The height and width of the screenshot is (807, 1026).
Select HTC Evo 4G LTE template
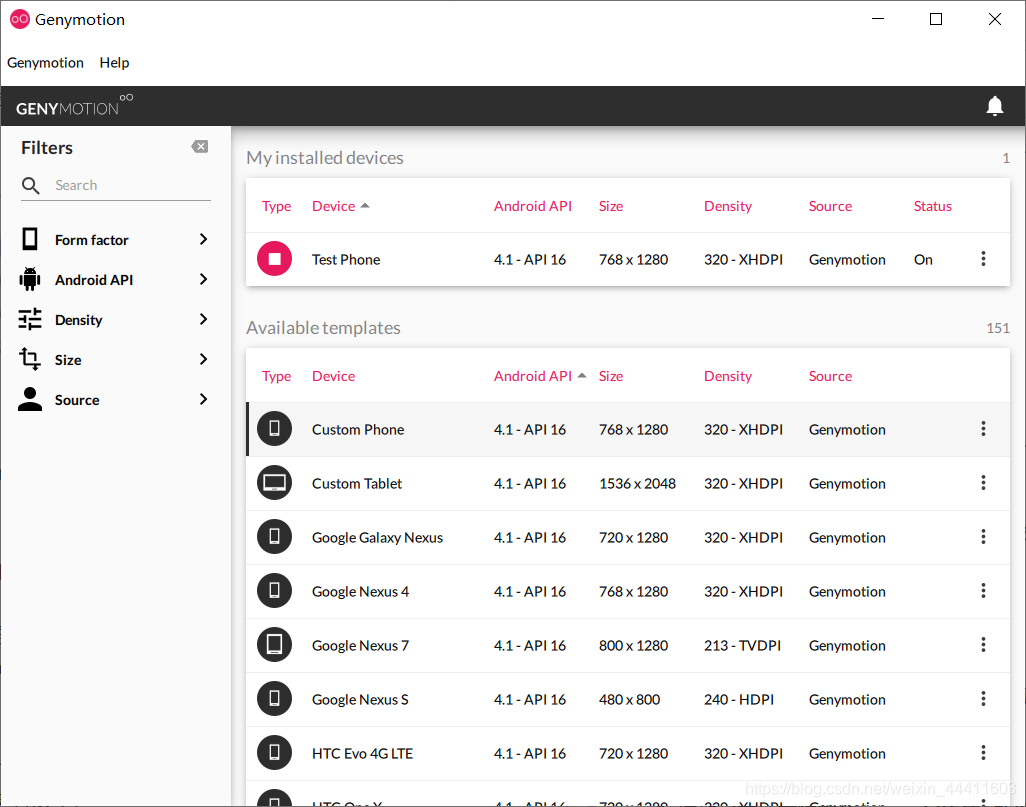tap(363, 753)
